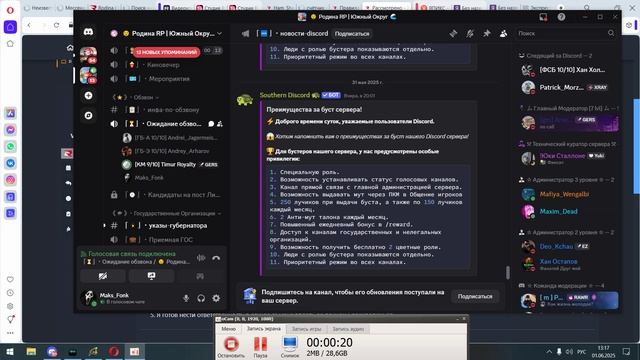This screenshot has height=360, width=640.
Task: Switch to Запись аудио tab in oCam
Action: pos(348,329)
